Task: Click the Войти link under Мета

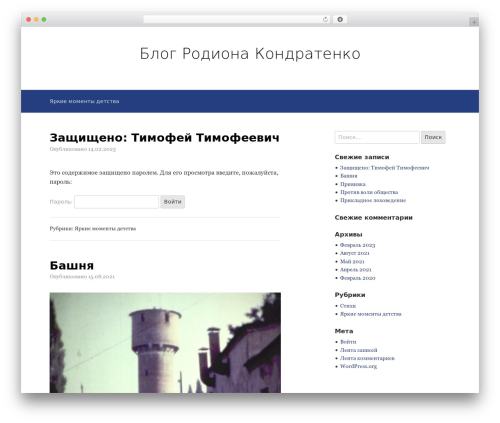Action: pos(348,342)
